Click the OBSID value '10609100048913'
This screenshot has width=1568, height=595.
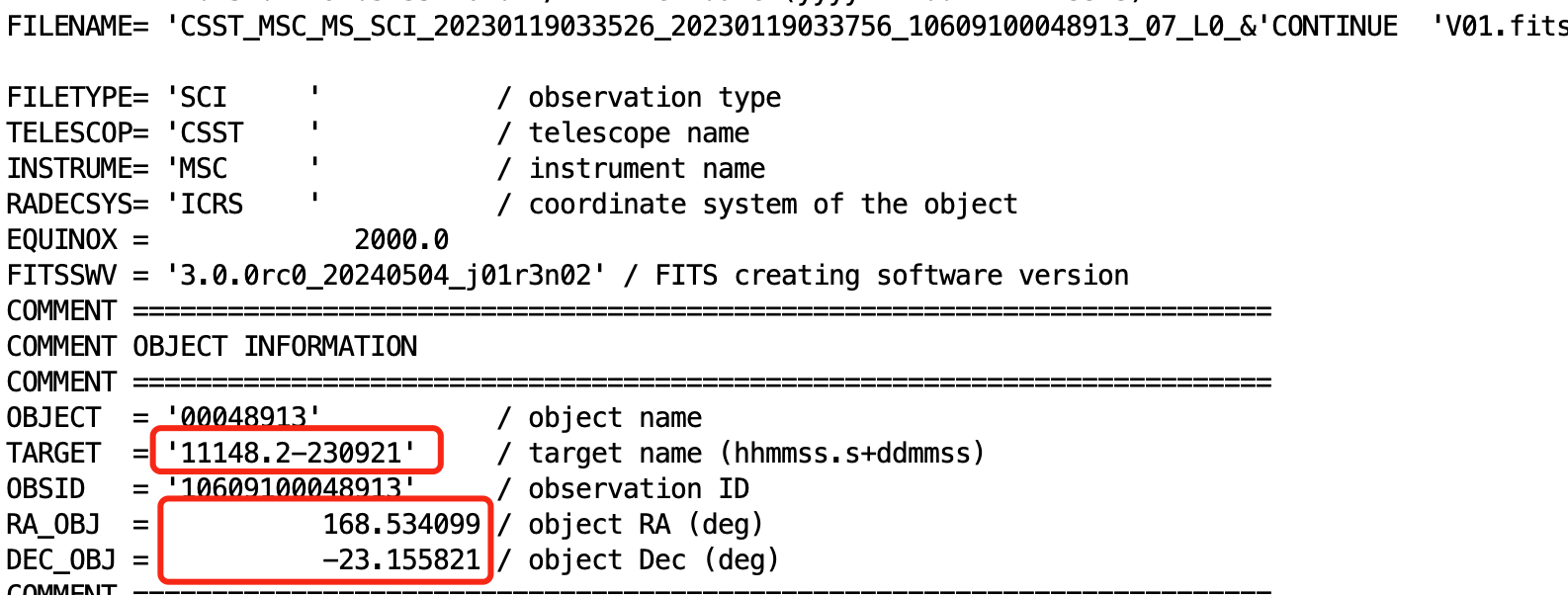(292, 488)
